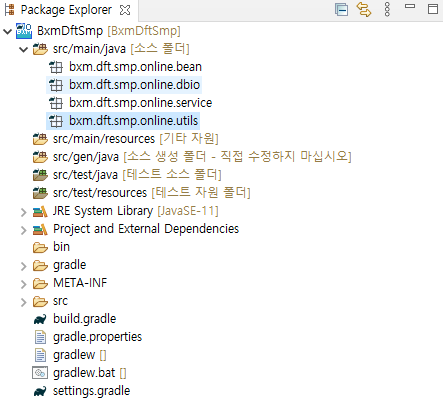Click the BxmDftSmp project icon
Screen dimensions: 443x418
click(x=24, y=31)
